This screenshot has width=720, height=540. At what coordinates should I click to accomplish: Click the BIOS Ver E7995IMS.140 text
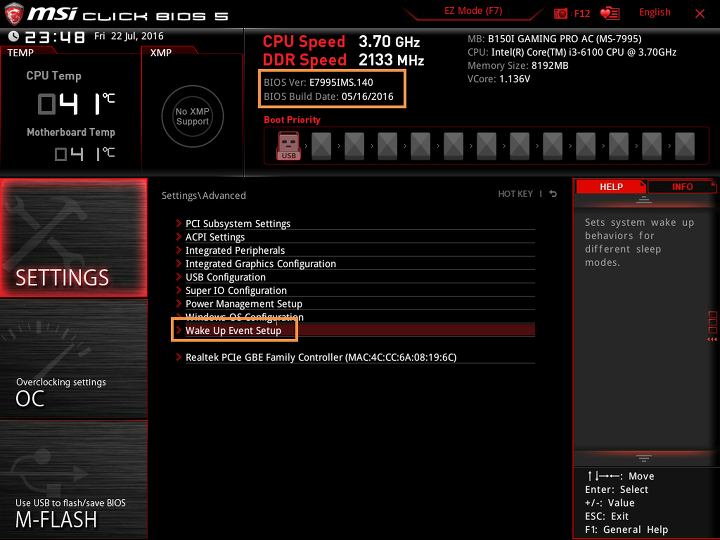tap(318, 83)
